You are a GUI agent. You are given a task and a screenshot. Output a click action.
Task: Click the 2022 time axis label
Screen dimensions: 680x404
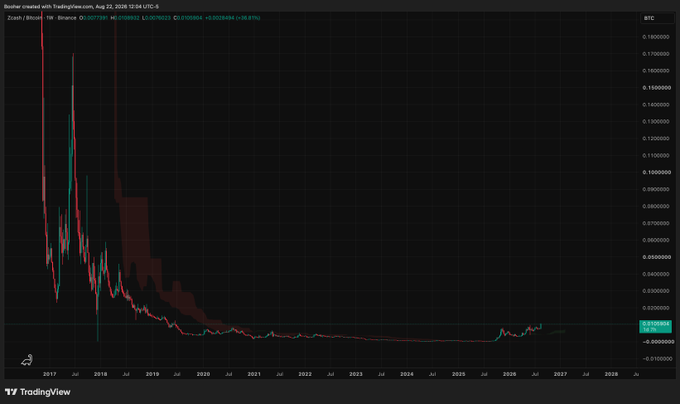(305, 374)
